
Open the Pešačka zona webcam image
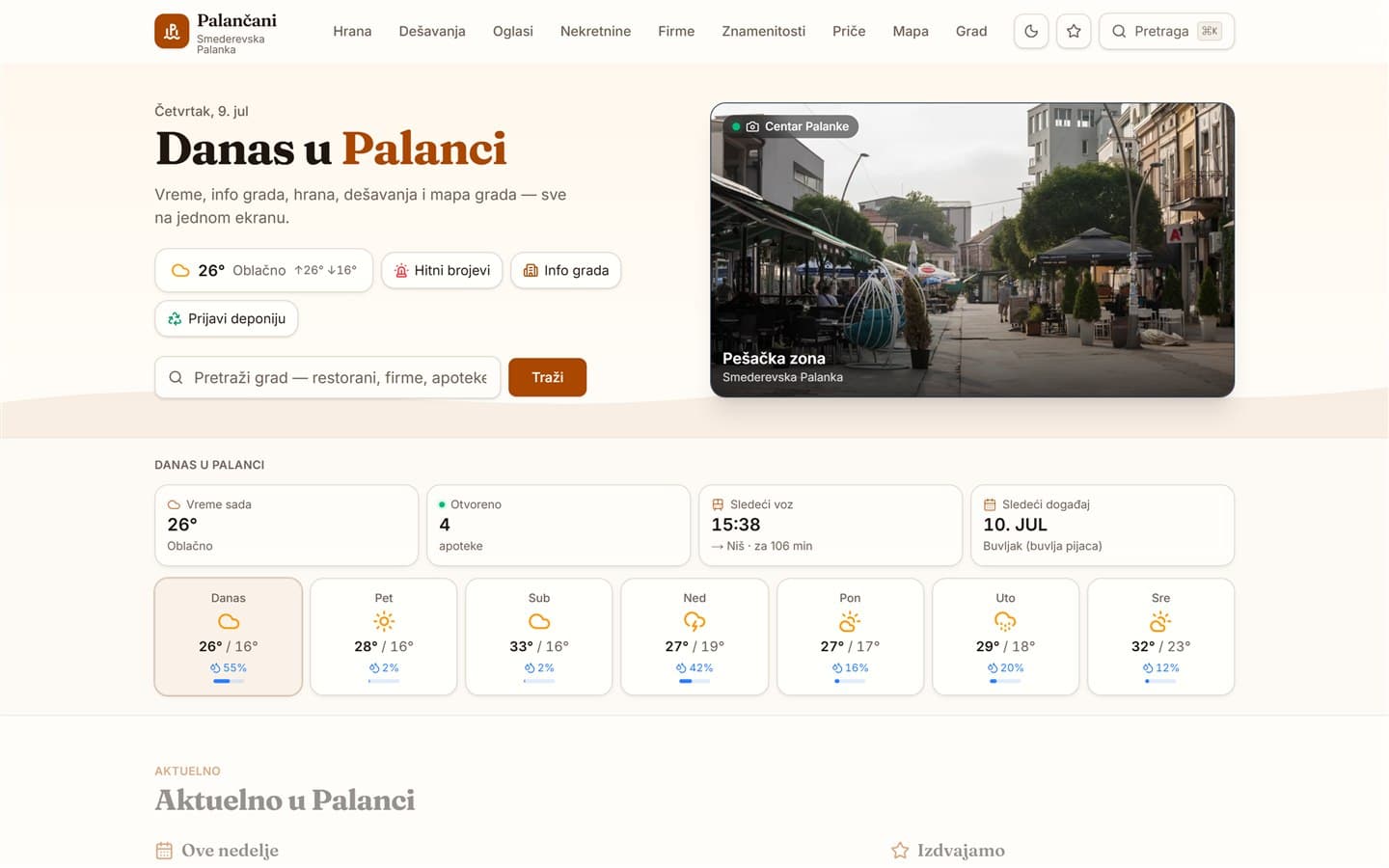tap(972, 250)
